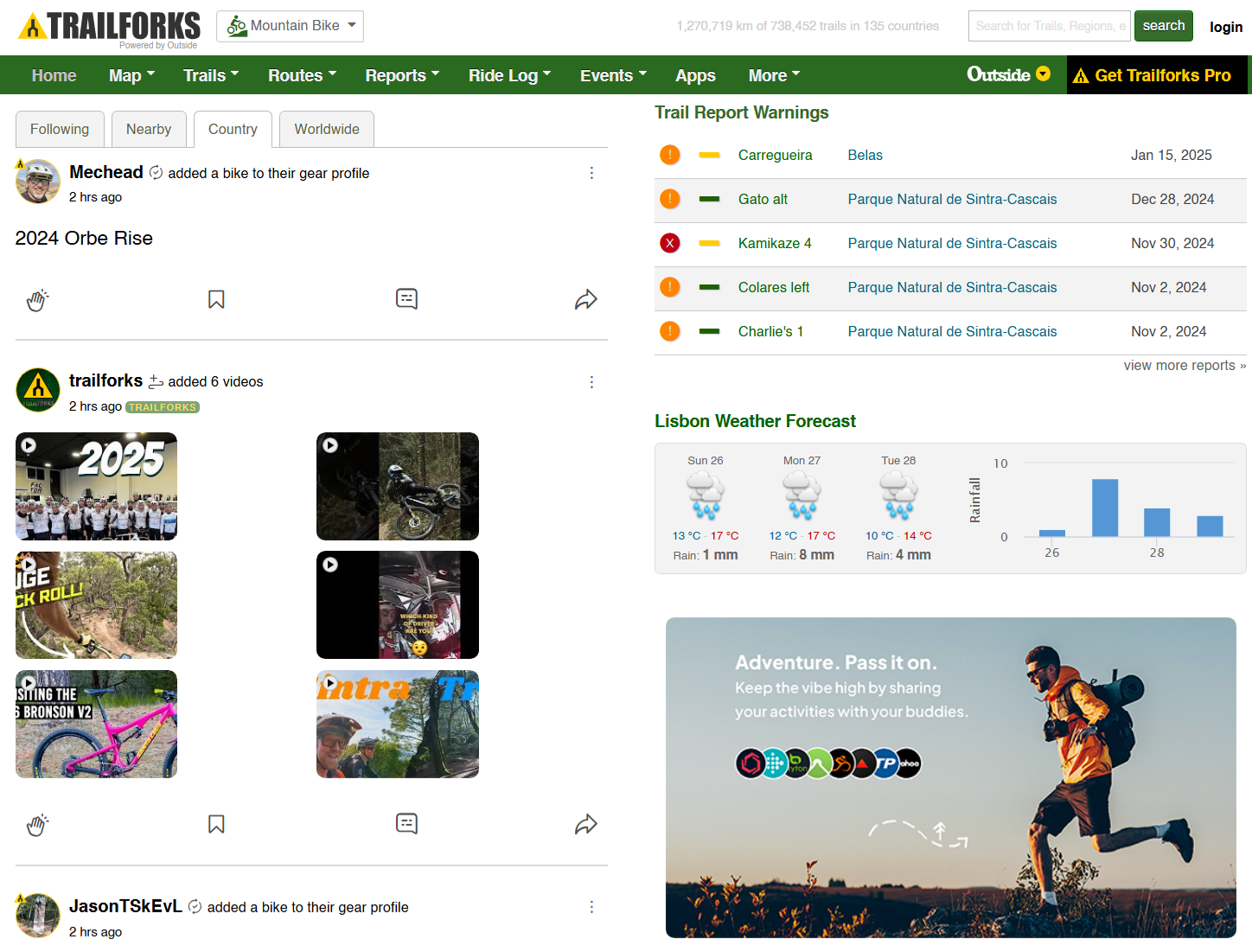Expand the Ride Log menu
This screenshot has width=1252, height=952.
(x=509, y=75)
